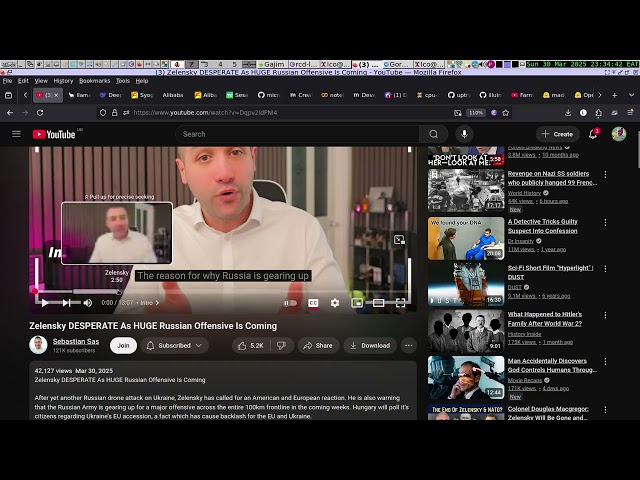Close the active YouTube tab

(56, 95)
